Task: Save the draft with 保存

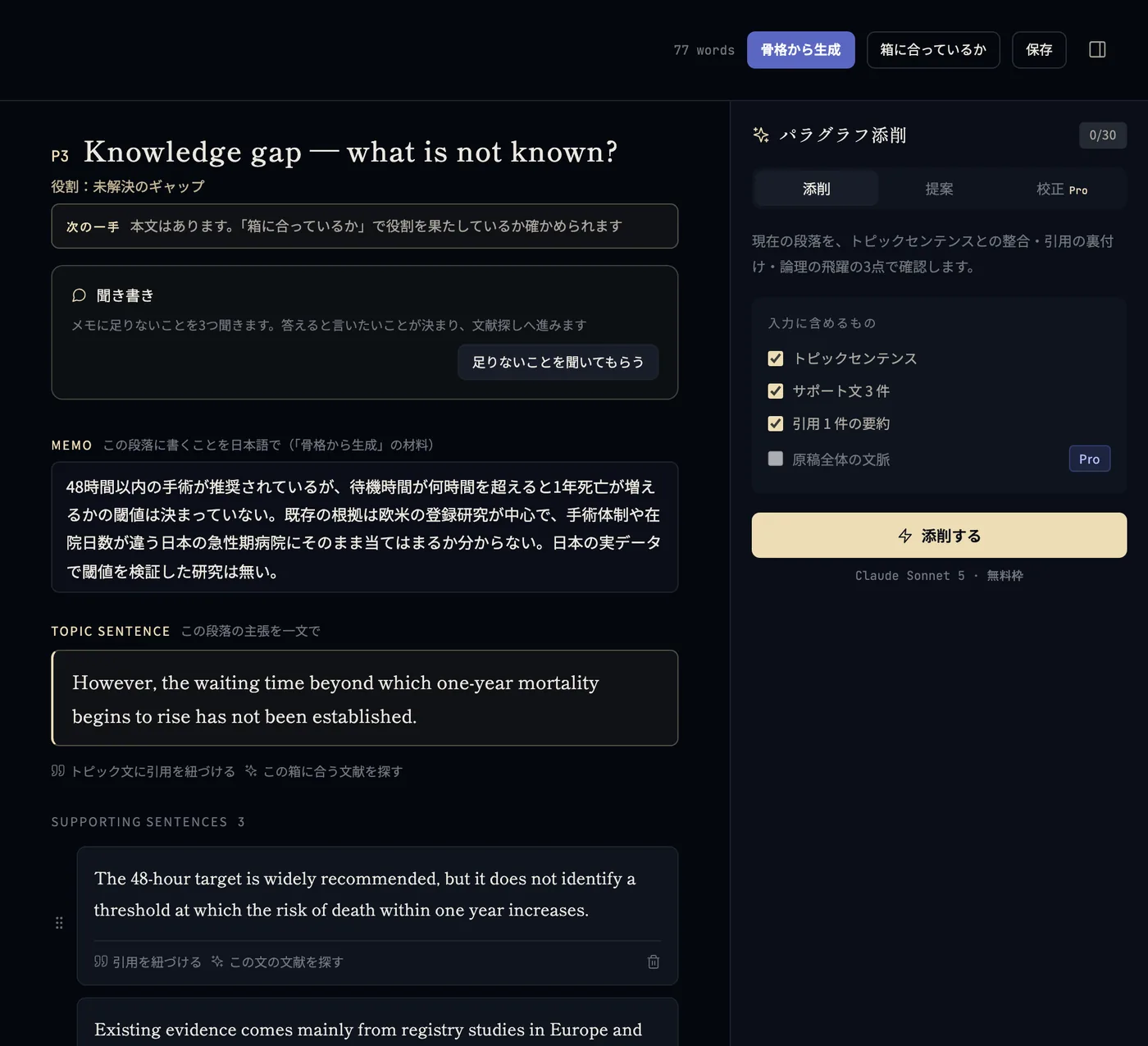Action: coord(1039,50)
